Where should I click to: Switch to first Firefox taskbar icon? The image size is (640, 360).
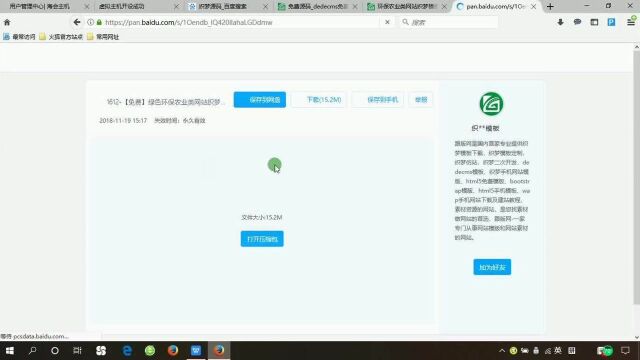click(x=173, y=351)
